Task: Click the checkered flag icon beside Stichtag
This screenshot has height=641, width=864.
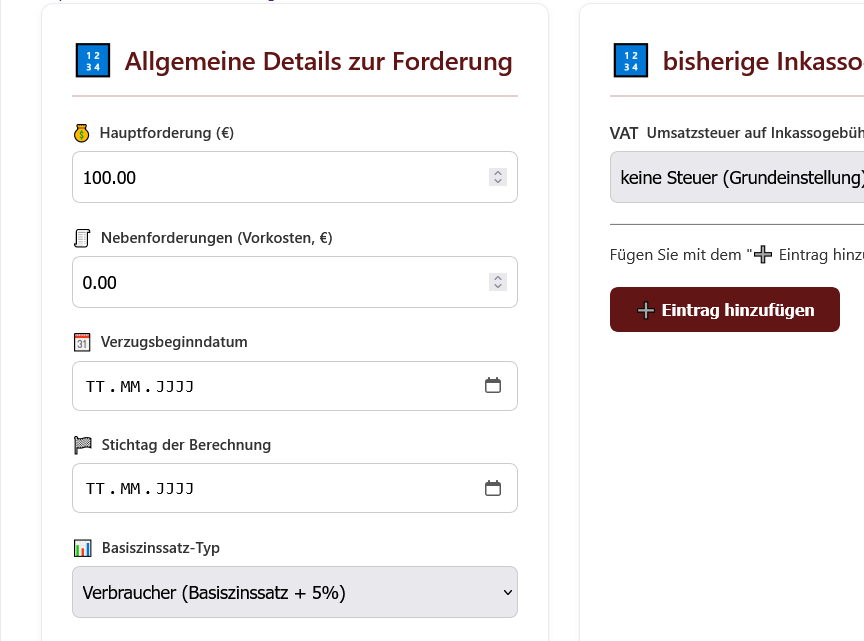Action: tap(85, 444)
